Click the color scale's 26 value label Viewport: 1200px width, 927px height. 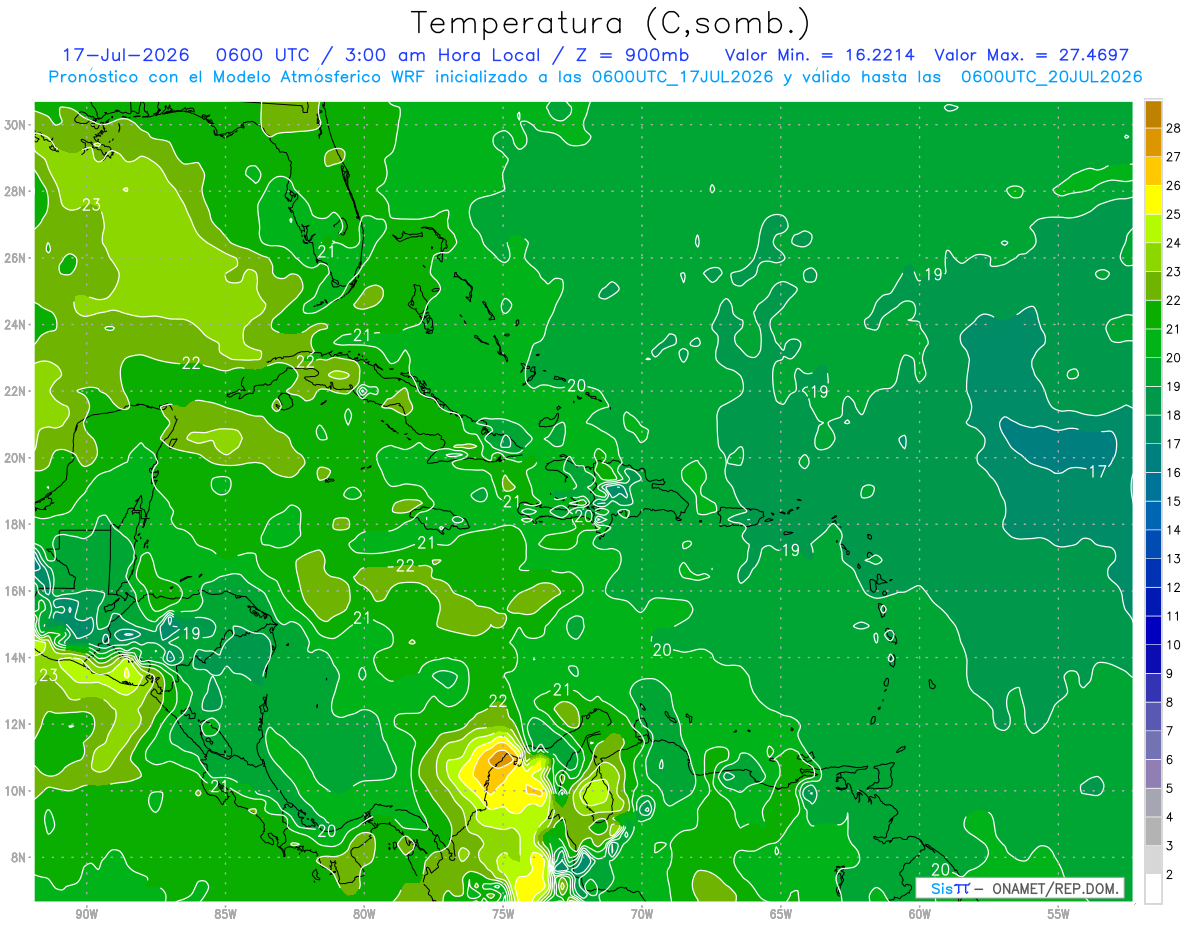(x=1174, y=185)
